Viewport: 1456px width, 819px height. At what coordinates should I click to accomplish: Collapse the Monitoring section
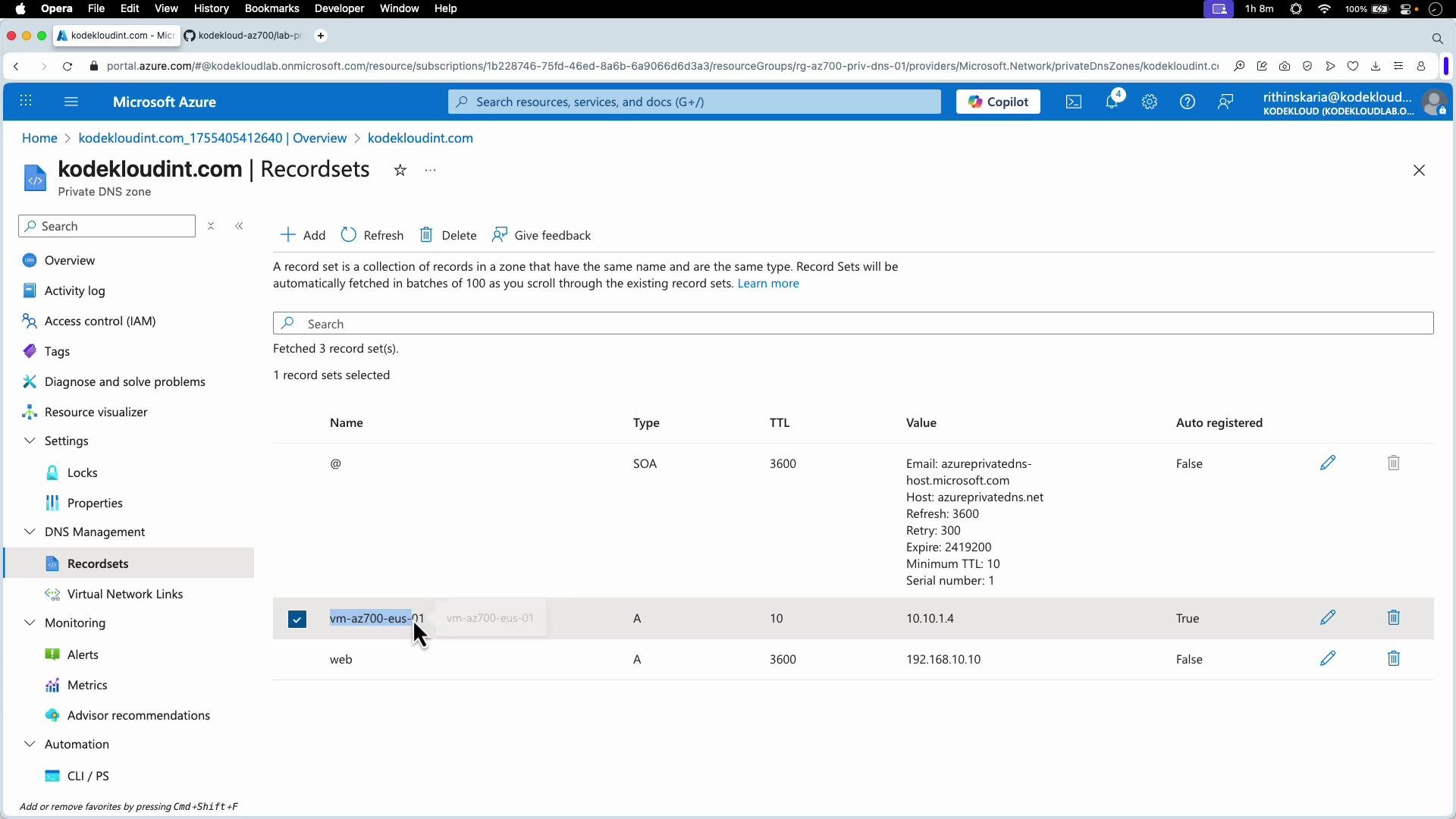coord(30,623)
